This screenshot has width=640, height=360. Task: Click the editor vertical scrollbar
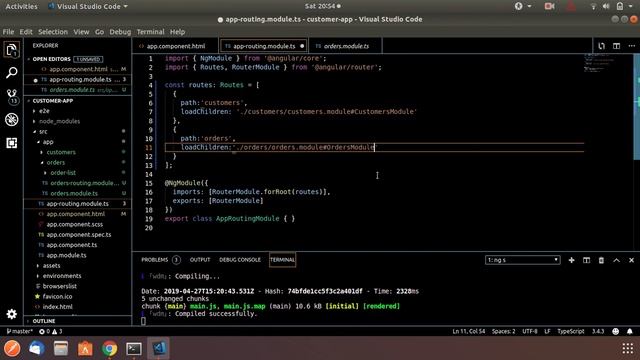[636, 107]
